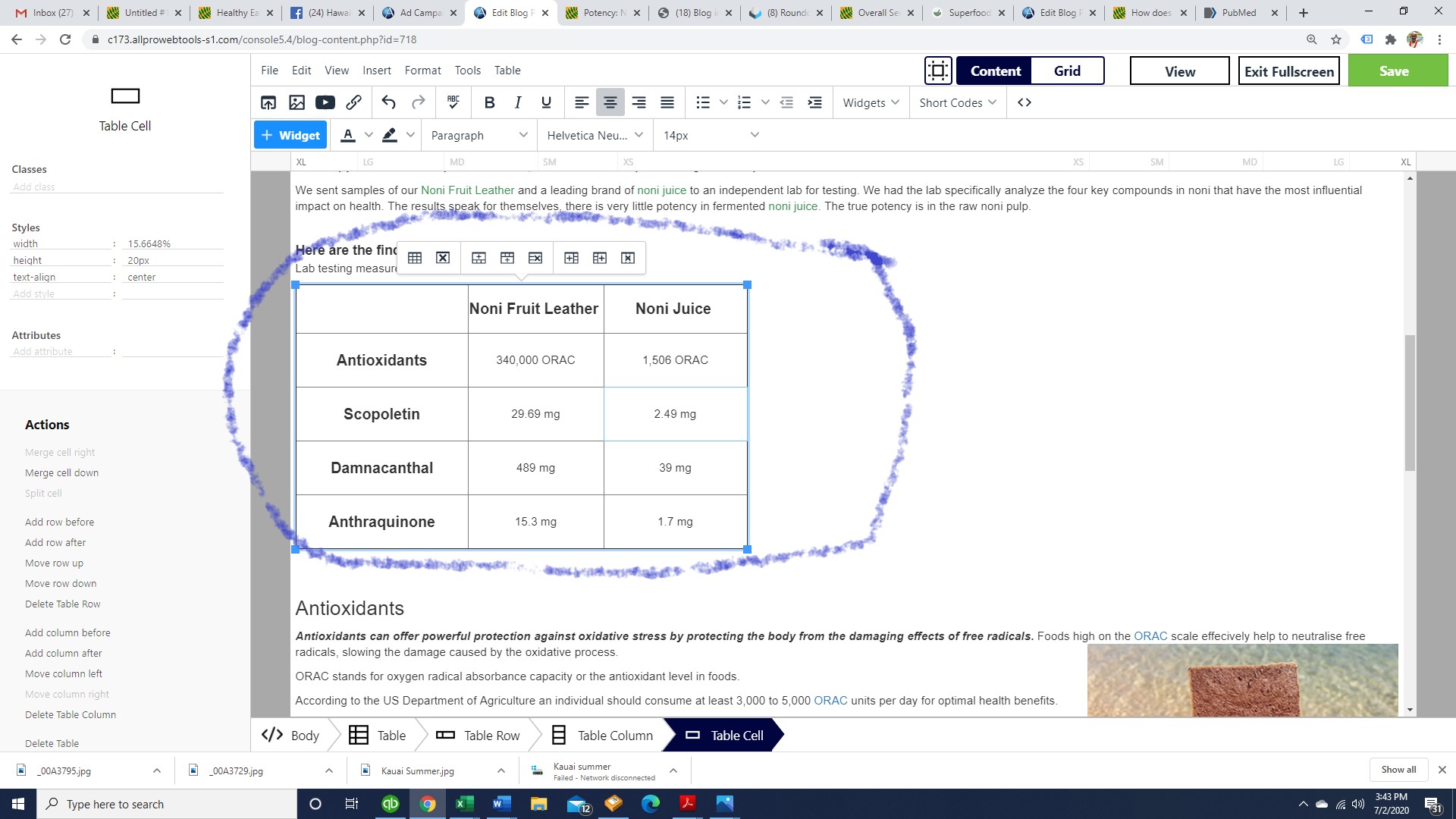This screenshot has width=1456, height=819.
Task: Click the insert link icon
Action: pos(353,102)
